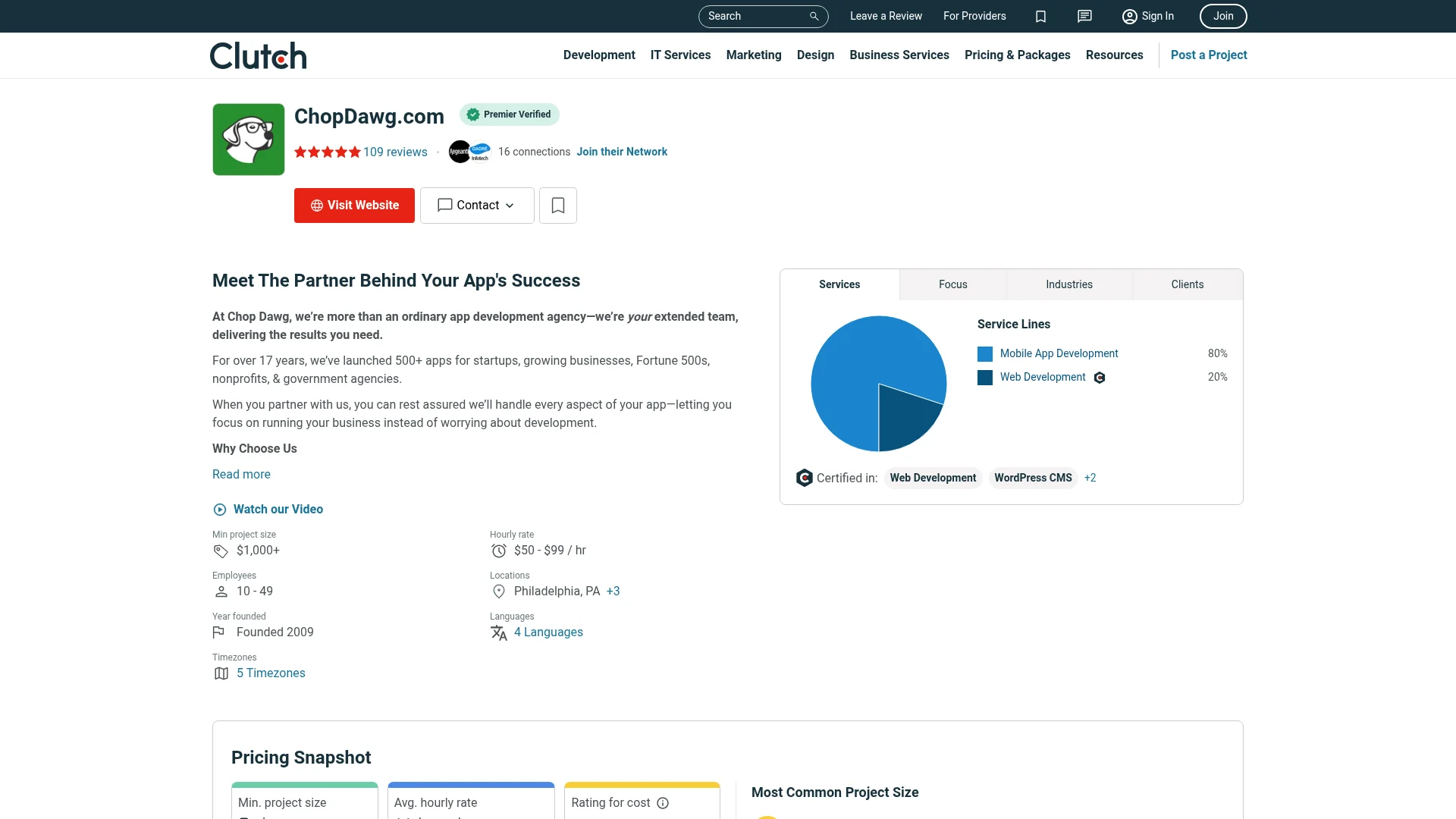Viewport: 1456px width, 819px height.
Task: Open the Design menu
Action: (x=815, y=55)
